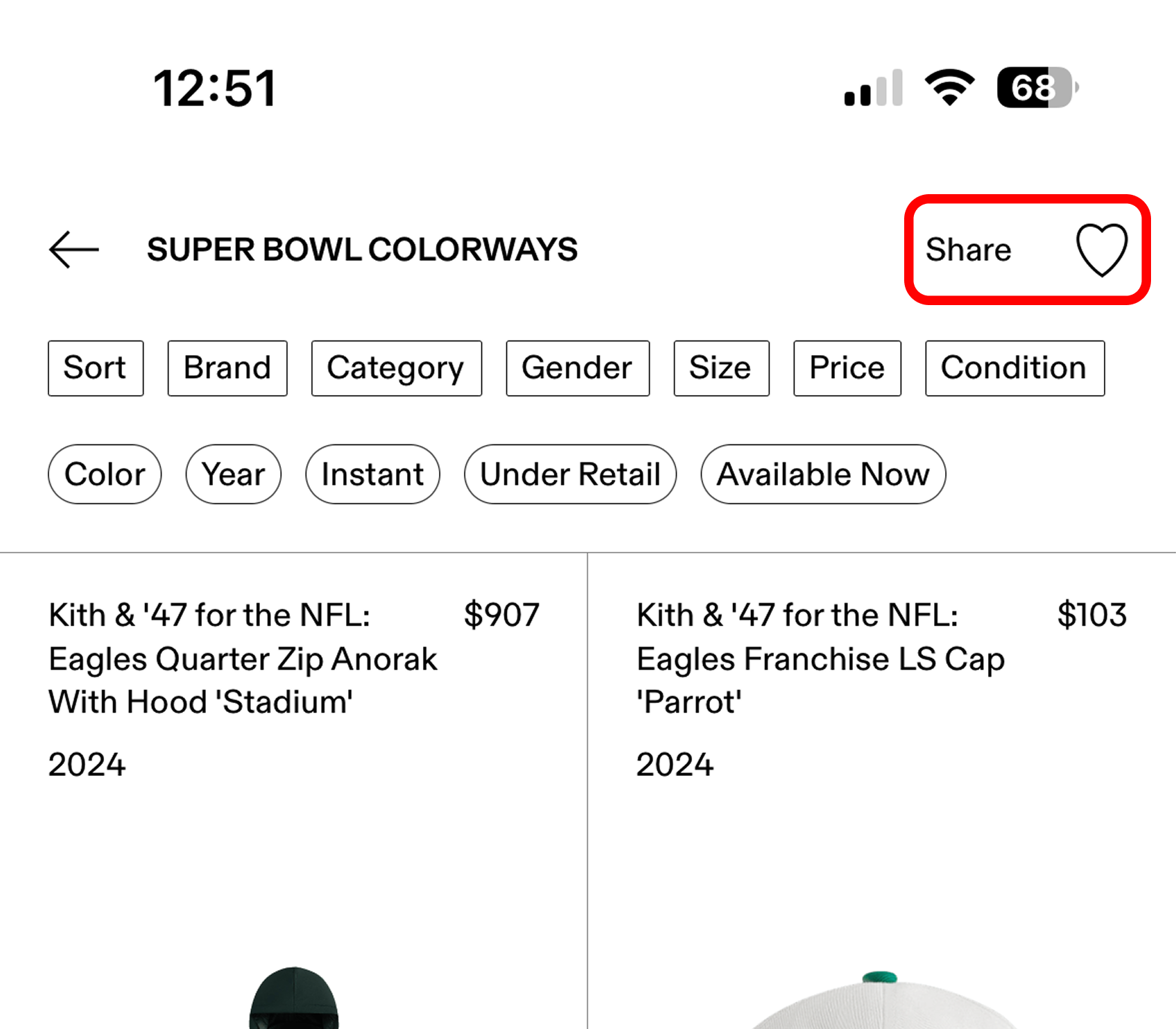Open the Gender filter options

tap(578, 368)
